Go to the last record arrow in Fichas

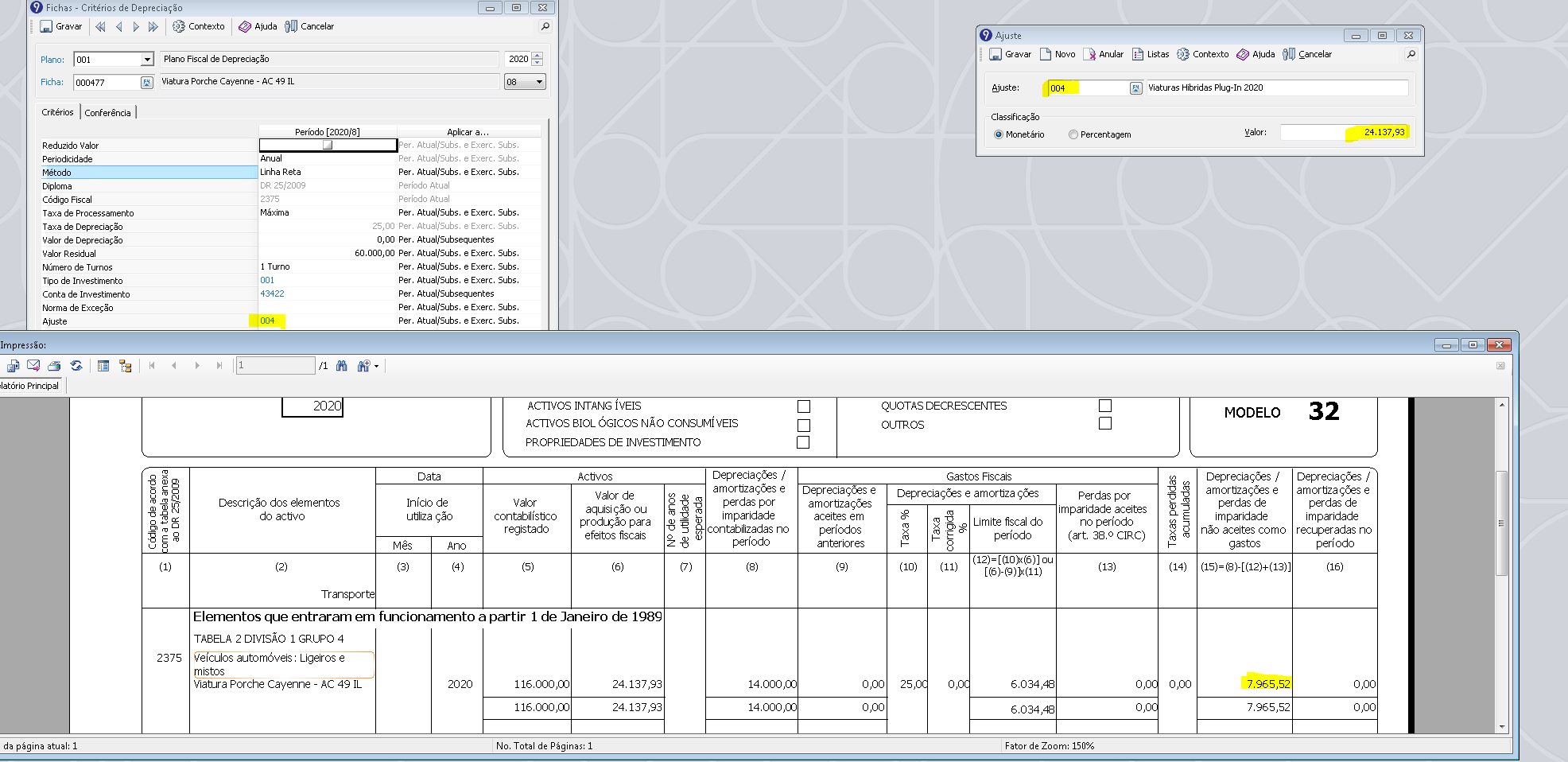[153, 26]
